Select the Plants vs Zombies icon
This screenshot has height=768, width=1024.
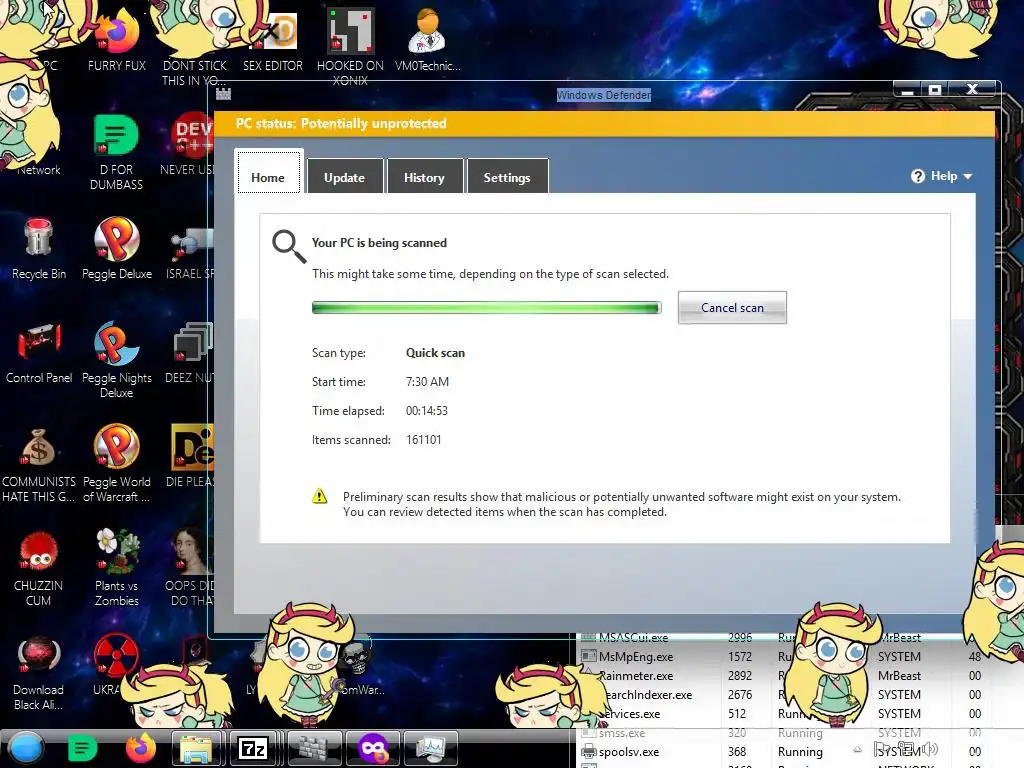(x=117, y=567)
